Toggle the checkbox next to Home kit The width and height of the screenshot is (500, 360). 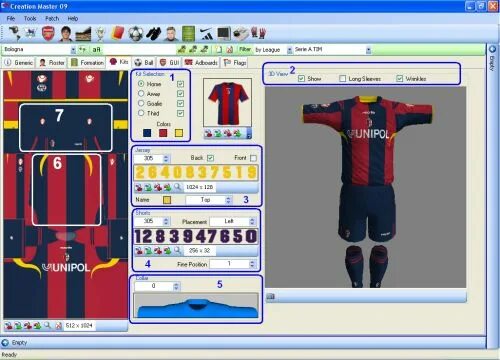[180, 84]
